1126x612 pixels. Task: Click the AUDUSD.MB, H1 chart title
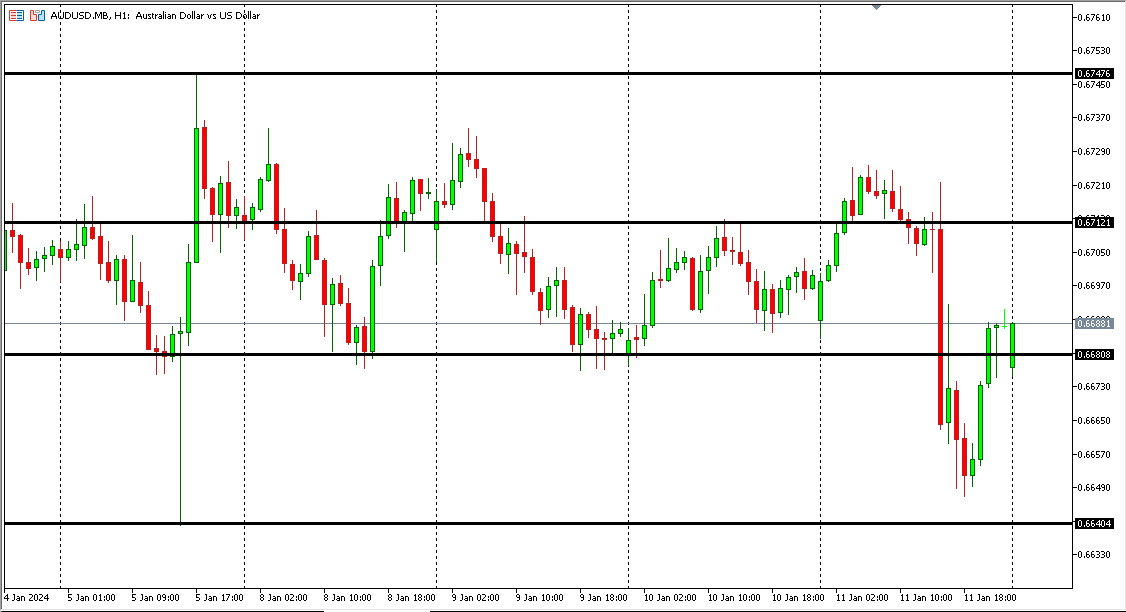pos(155,15)
